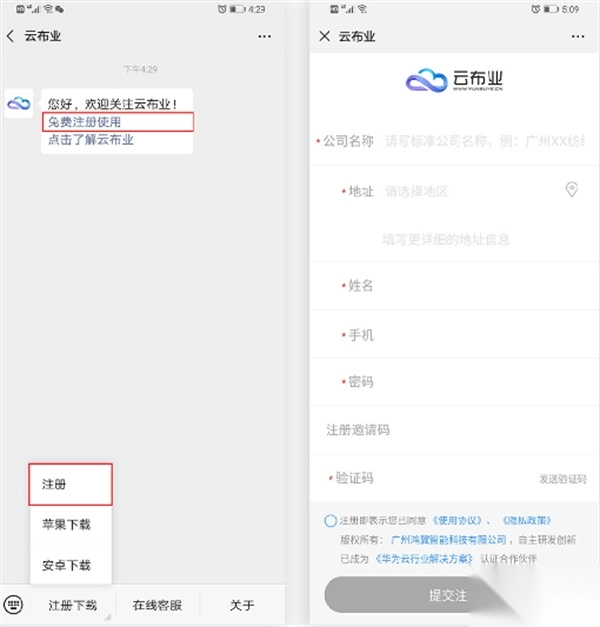Open the 关于 bottom menu
Image resolution: width=600 pixels, height=627 pixels.
tap(242, 605)
